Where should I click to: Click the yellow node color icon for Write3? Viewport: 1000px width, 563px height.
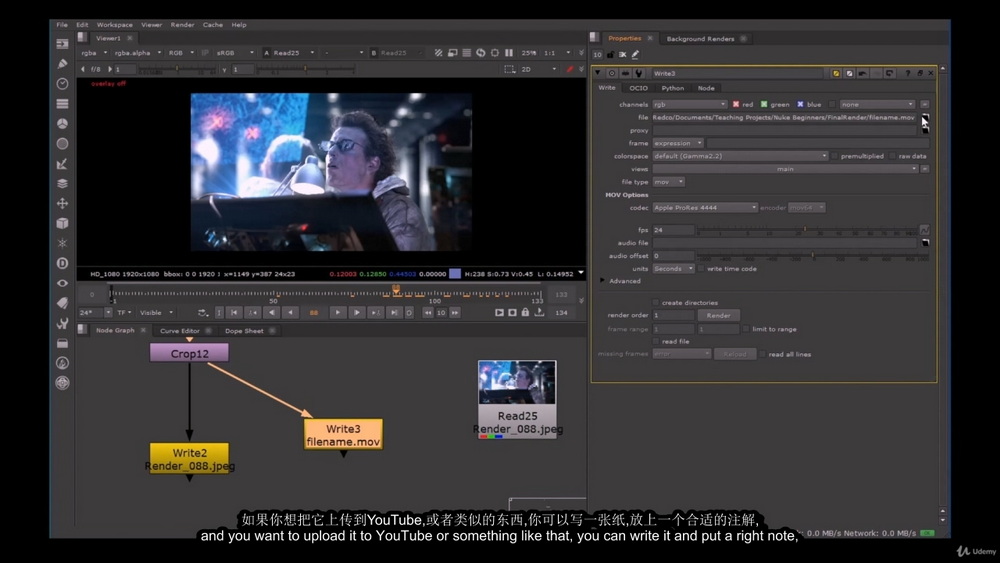835,73
